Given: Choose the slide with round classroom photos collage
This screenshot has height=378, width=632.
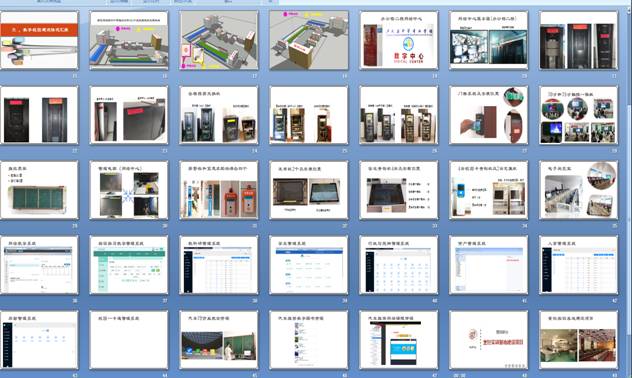Looking at the screenshot, I should pos(578,115).
